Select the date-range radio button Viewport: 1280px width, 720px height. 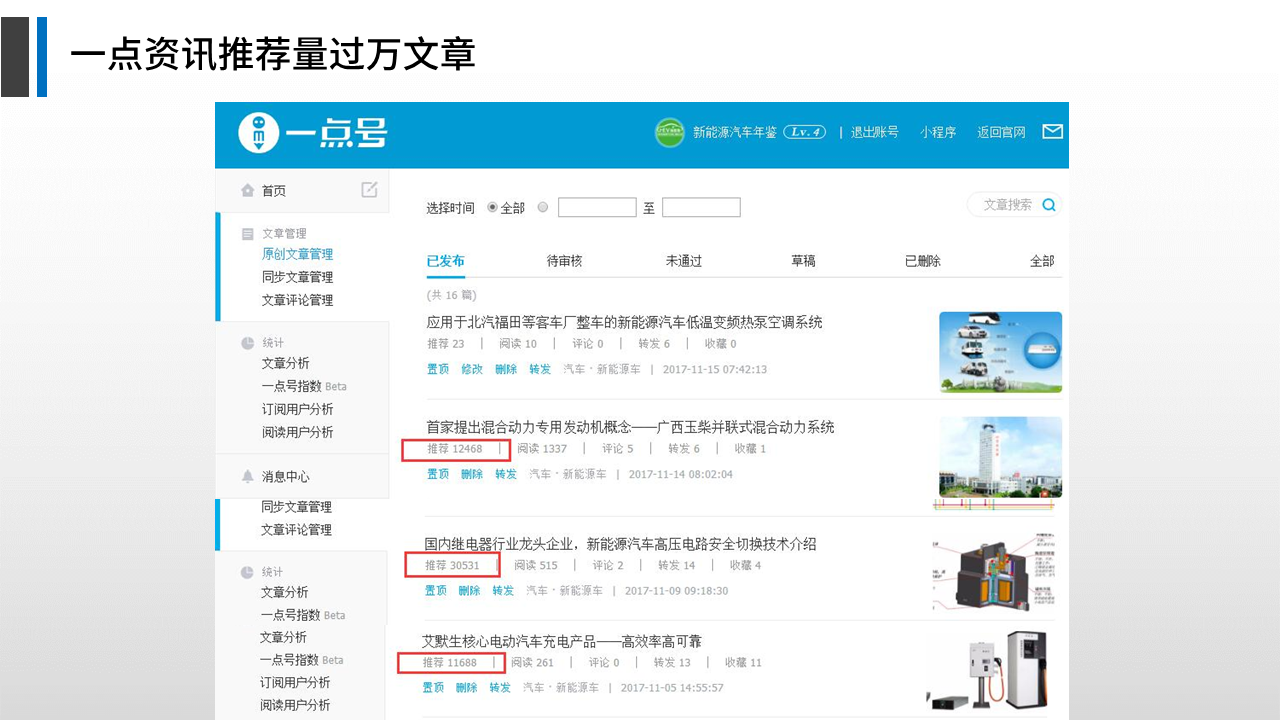pos(543,207)
